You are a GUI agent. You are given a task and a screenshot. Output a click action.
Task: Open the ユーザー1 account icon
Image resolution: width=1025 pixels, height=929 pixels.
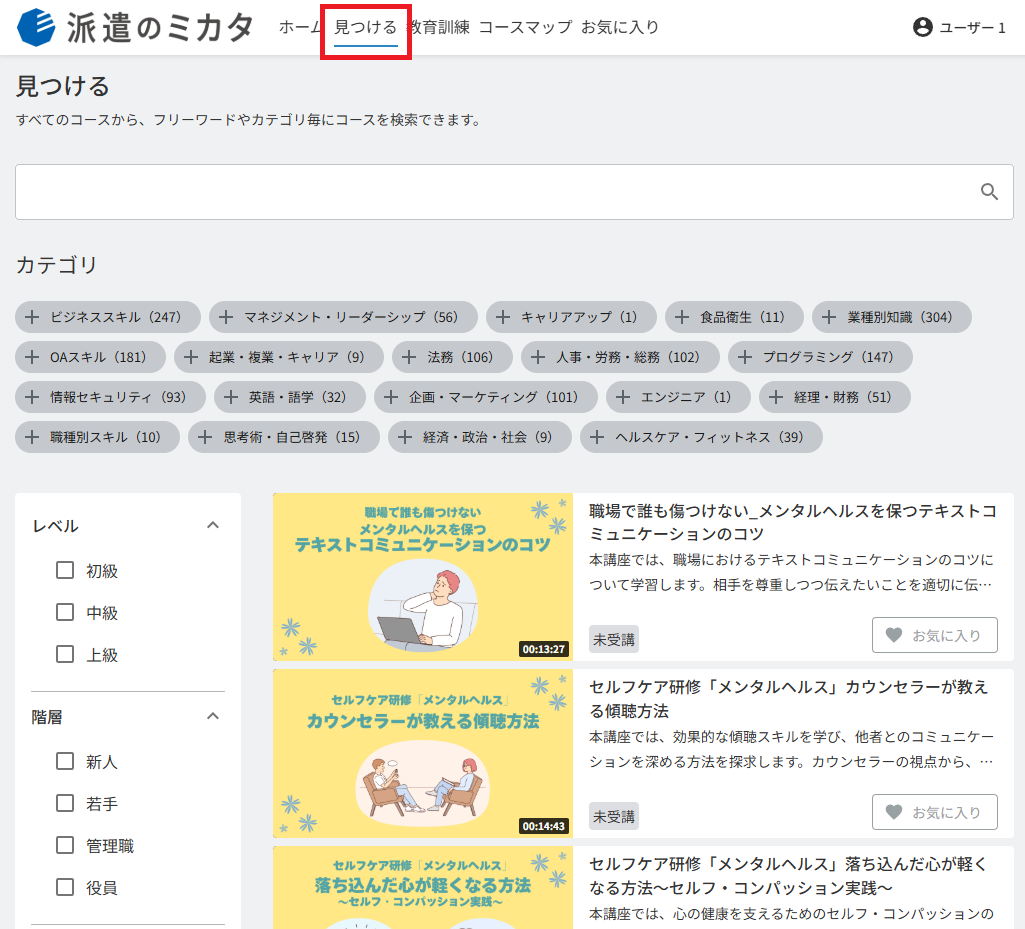tap(922, 27)
